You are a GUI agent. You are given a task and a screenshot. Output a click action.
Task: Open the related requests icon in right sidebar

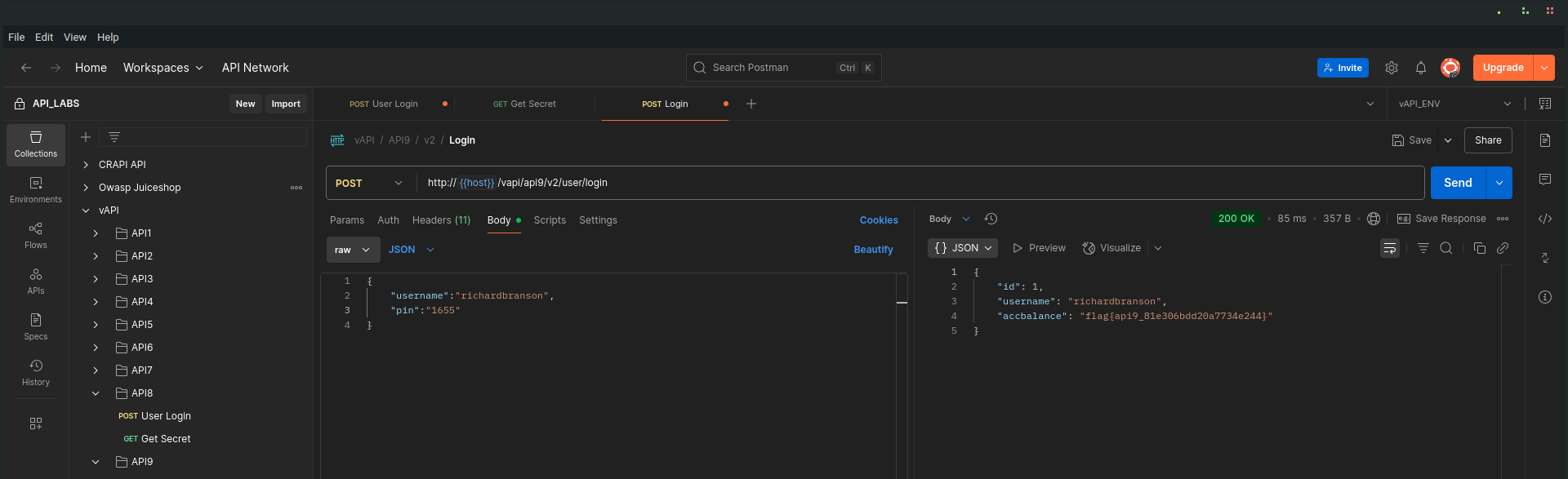pyautogui.click(x=1545, y=258)
